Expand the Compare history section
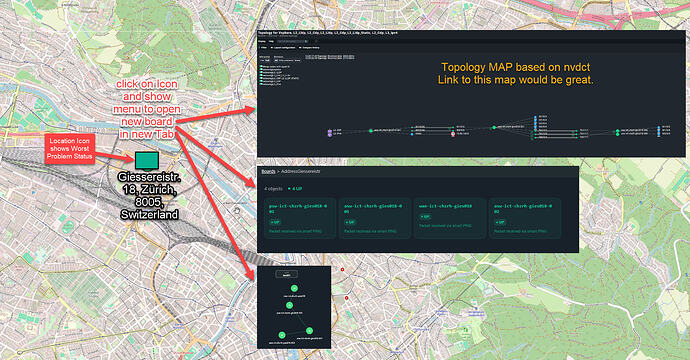The height and width of the screenshot is (360, 690). [x=309, y=48]
